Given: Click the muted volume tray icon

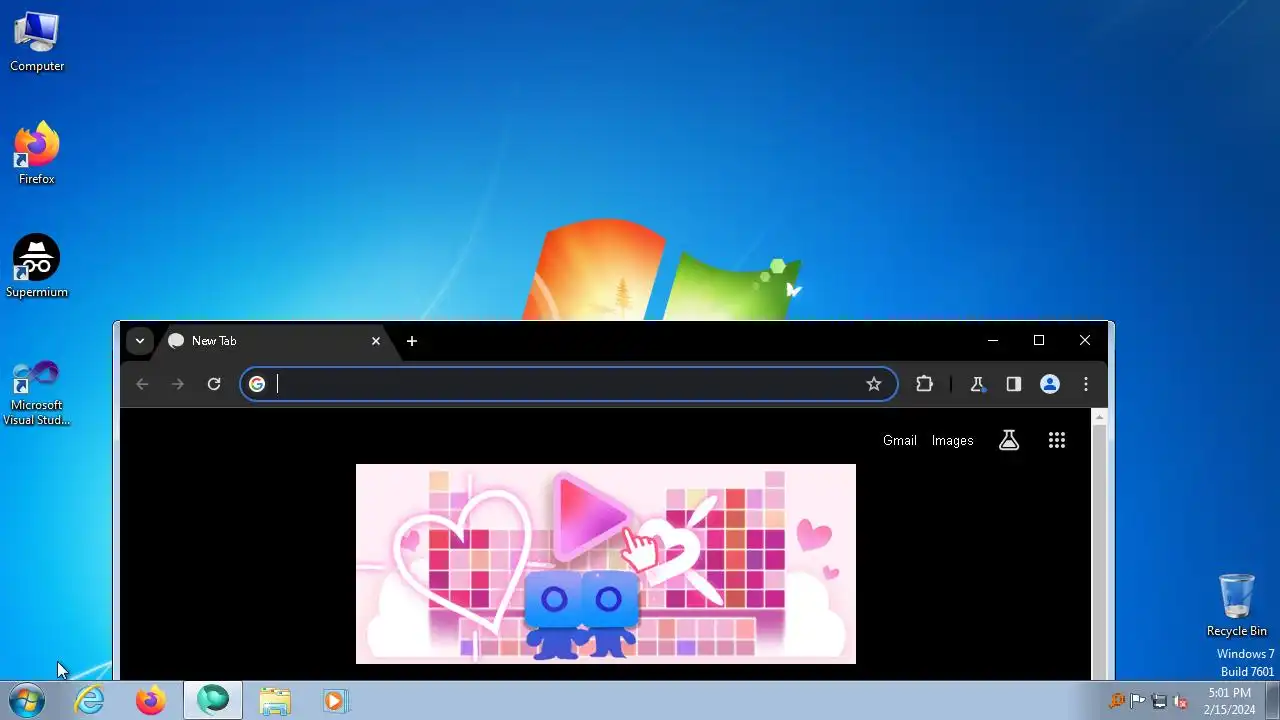Looking at the screenshot, I should pos(1180,701).
